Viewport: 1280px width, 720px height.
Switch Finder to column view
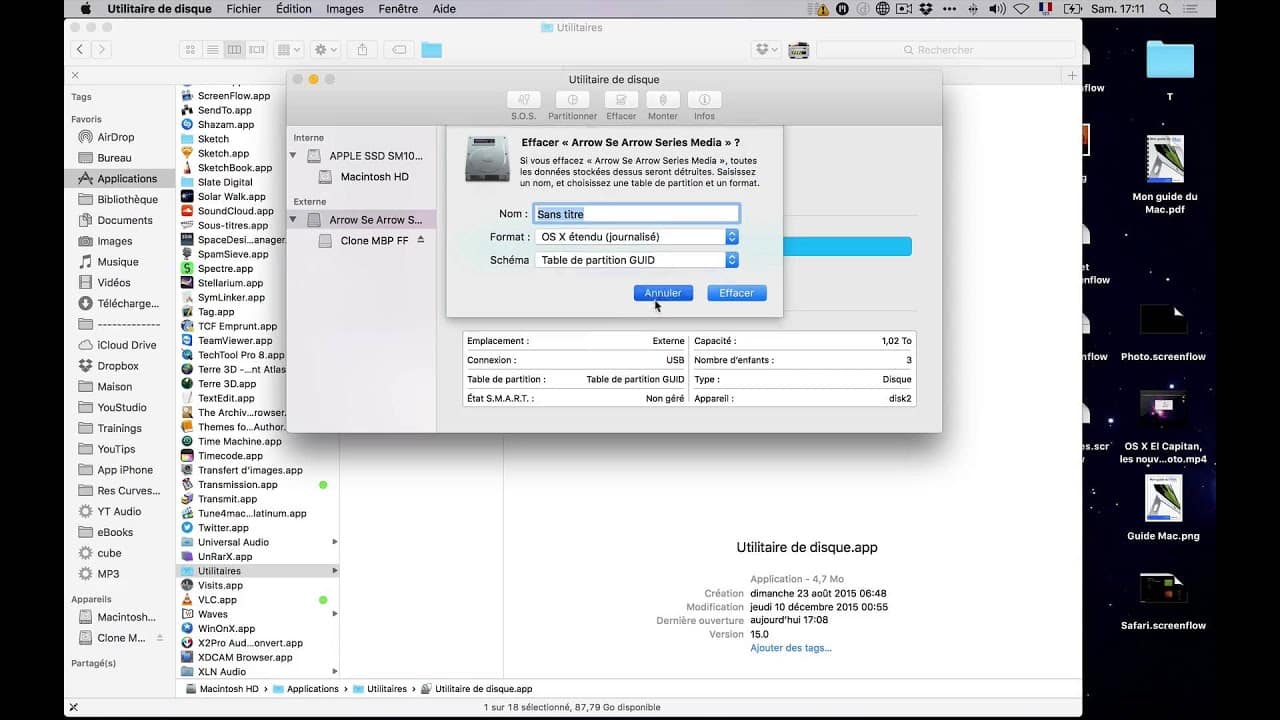coord(235,49)
